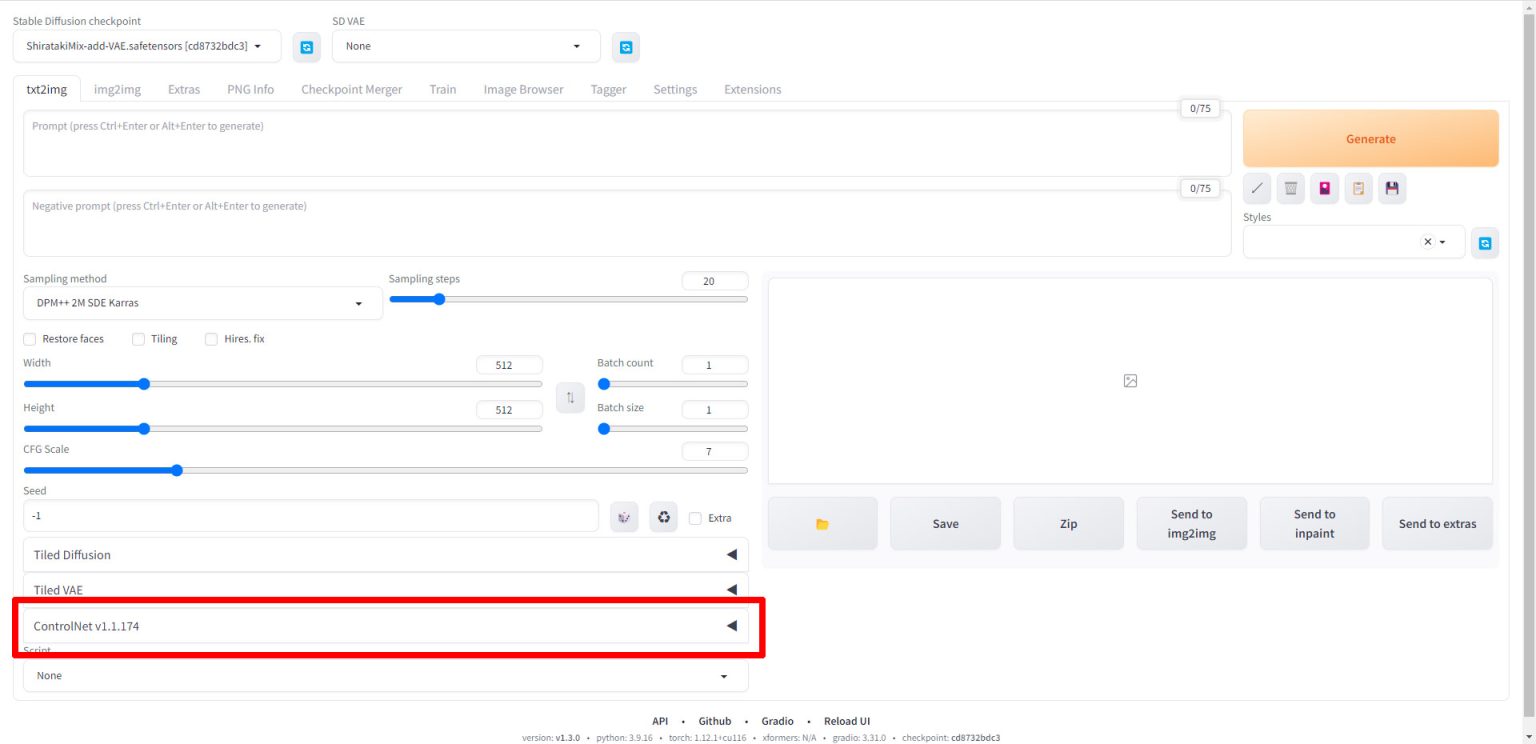Image resolution: width=1536 pixels, height=744 pixels.
Task: Switch to the img2img tab
Action: point(117,89)
